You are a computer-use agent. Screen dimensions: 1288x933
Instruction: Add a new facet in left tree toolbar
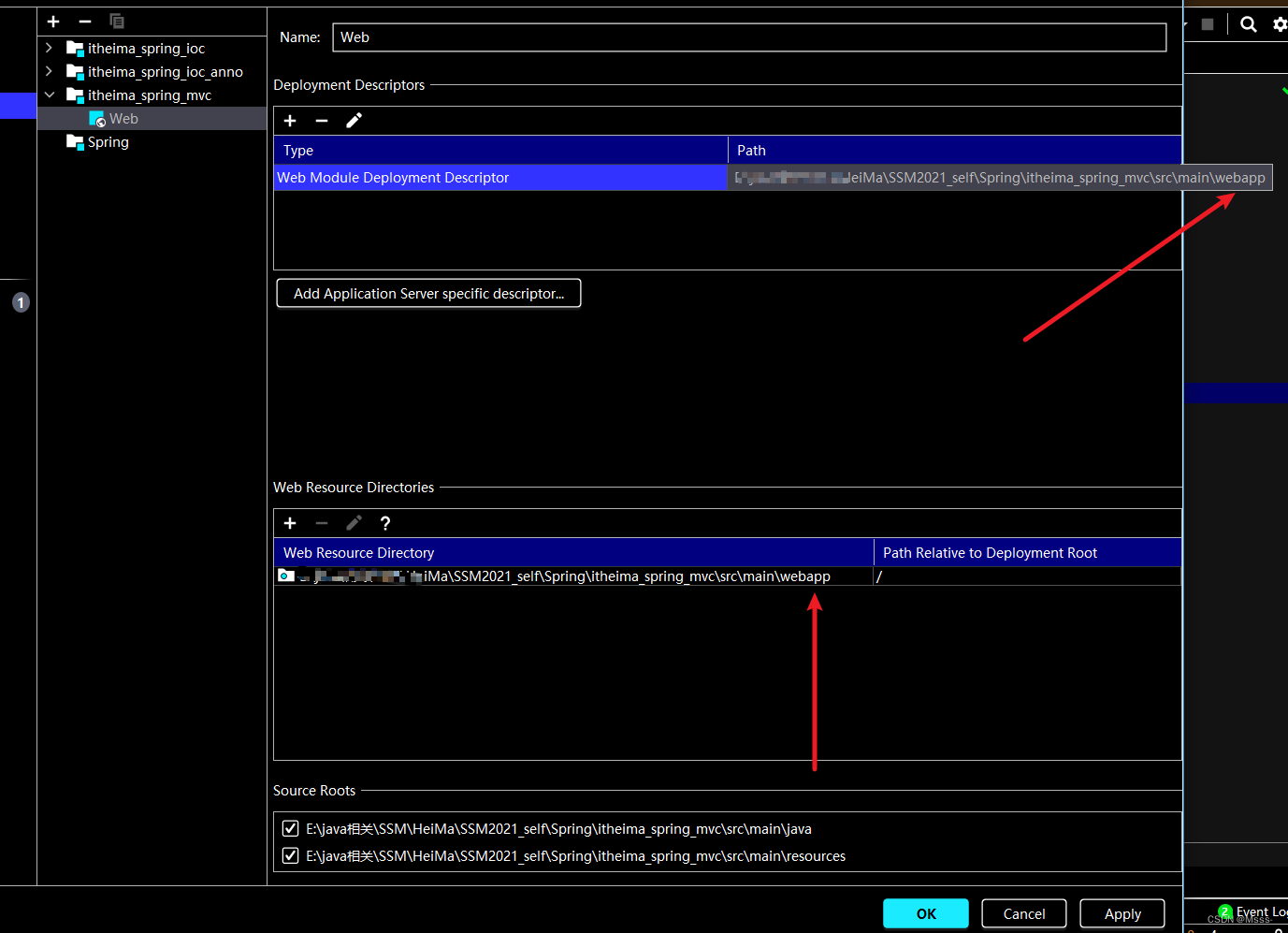[x=53, y=21]
